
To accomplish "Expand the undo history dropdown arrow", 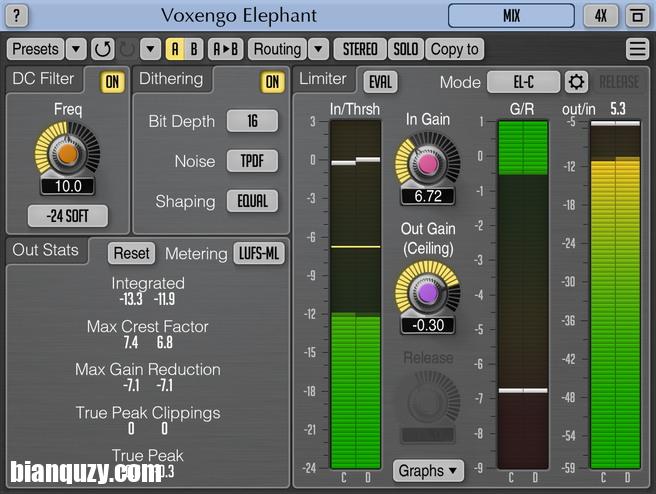I will [150, 49].
